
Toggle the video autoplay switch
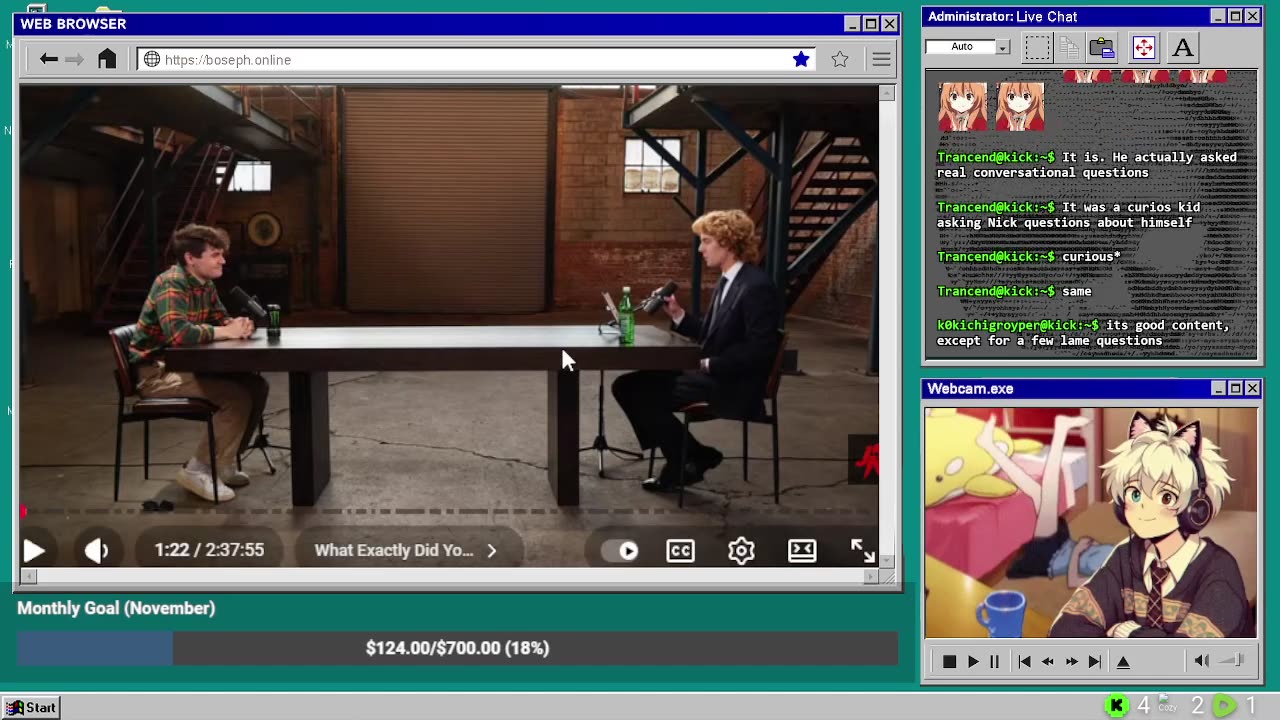tap(620, 550)
